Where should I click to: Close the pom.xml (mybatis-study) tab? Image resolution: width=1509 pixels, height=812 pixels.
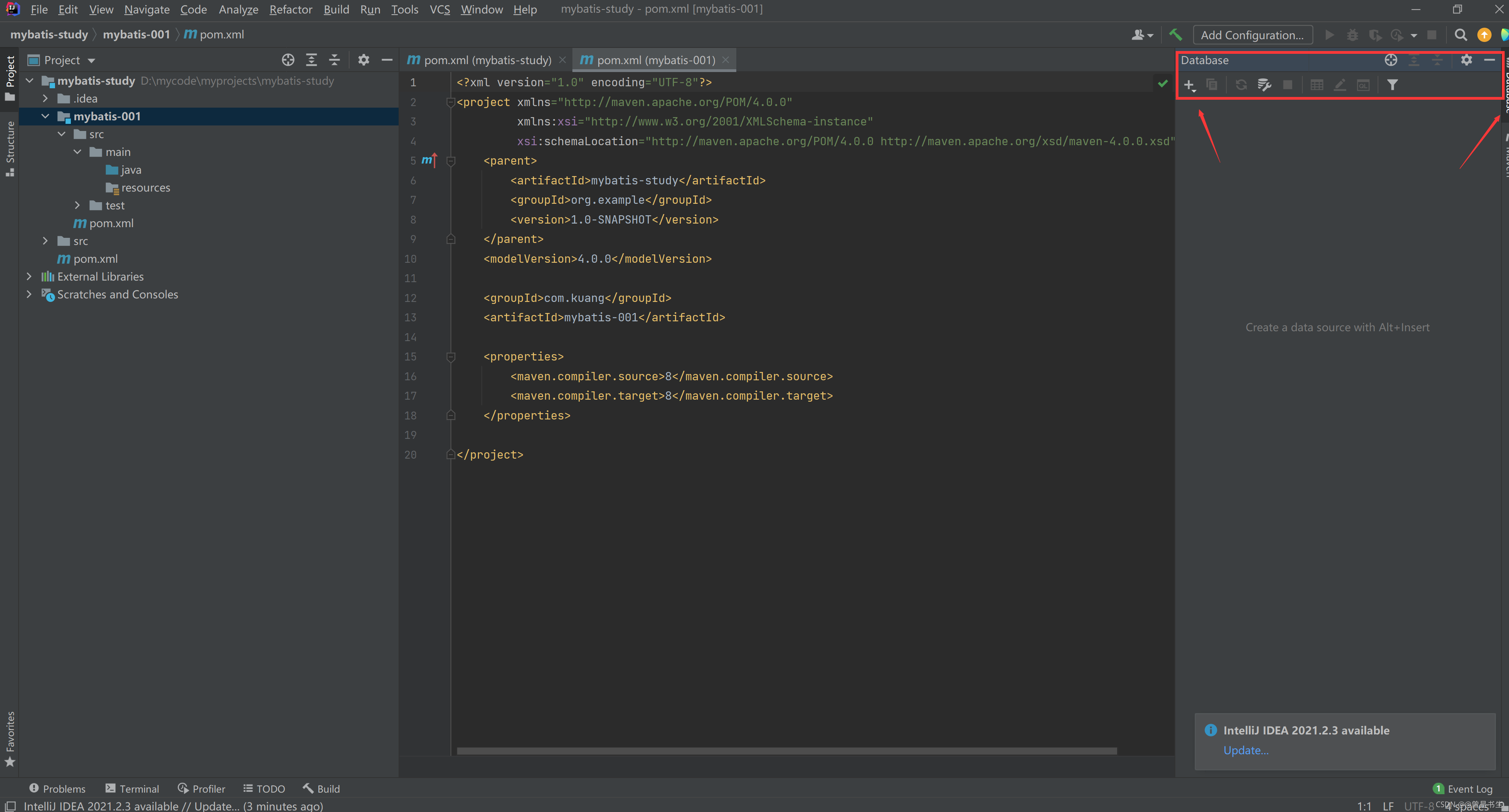pyautogui.click(x=563, y=60)
